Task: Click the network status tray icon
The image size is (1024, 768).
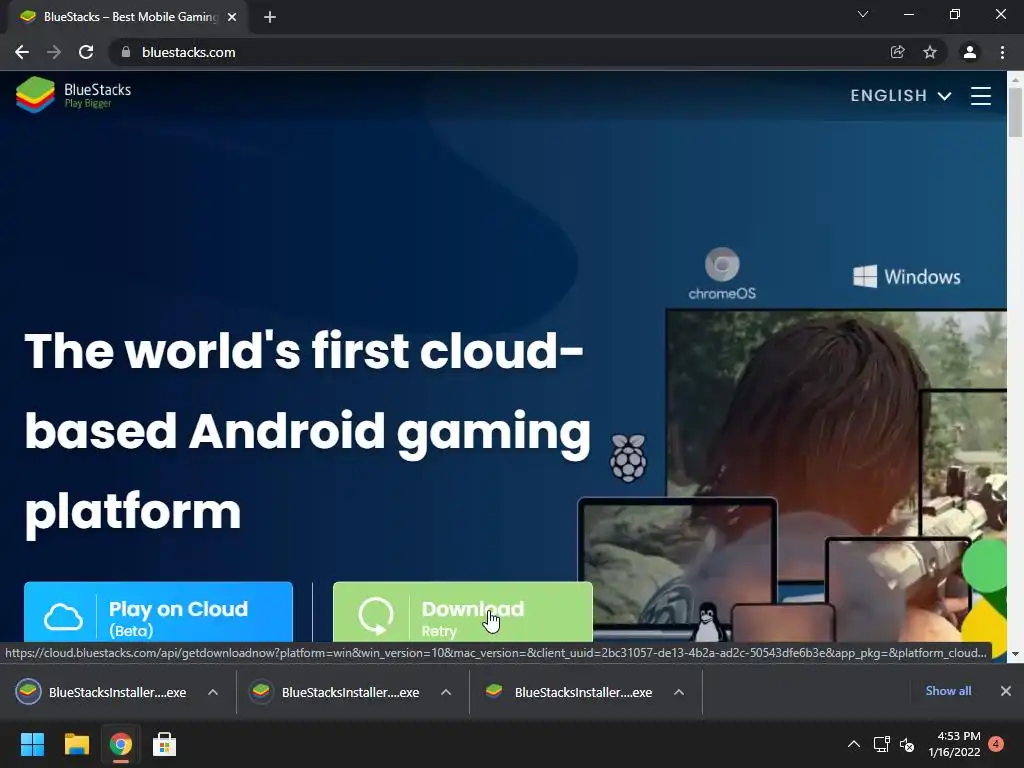Action: [x=882, y=744]
